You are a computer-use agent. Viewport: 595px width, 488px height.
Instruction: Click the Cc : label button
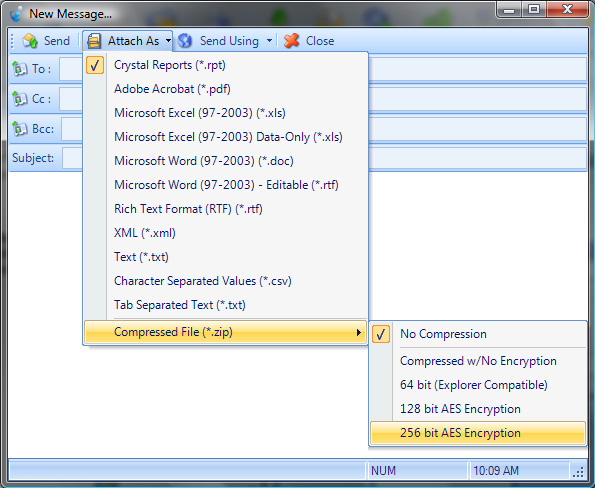point(41,99)
